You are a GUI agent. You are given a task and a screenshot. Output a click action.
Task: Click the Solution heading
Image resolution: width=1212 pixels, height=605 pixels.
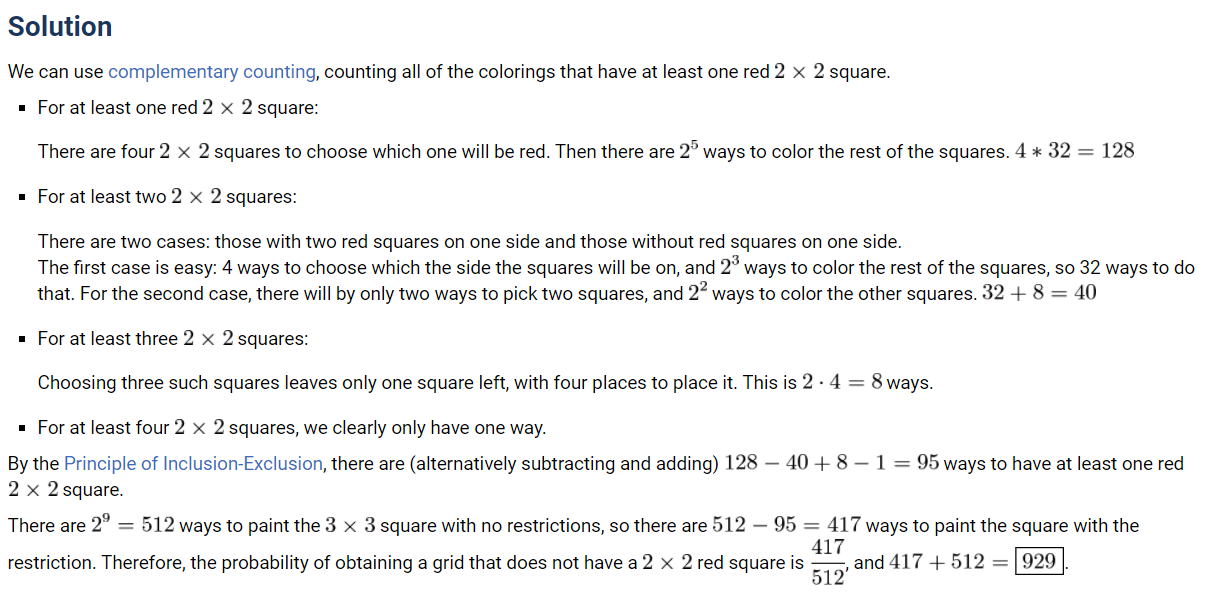[60, 27]
